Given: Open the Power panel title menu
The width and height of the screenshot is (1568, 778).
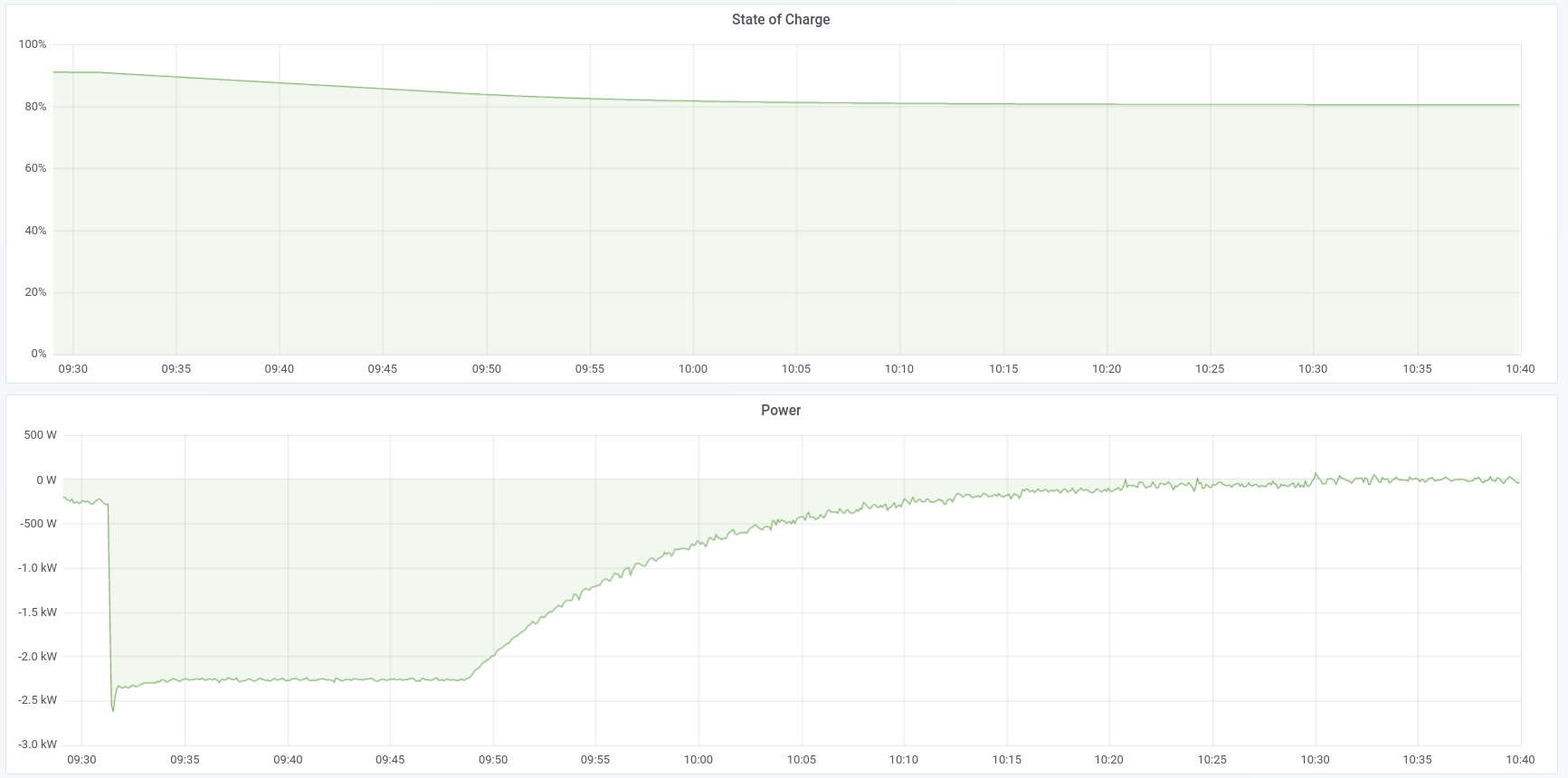Looking at the screenshot, I should click(780, 411).
